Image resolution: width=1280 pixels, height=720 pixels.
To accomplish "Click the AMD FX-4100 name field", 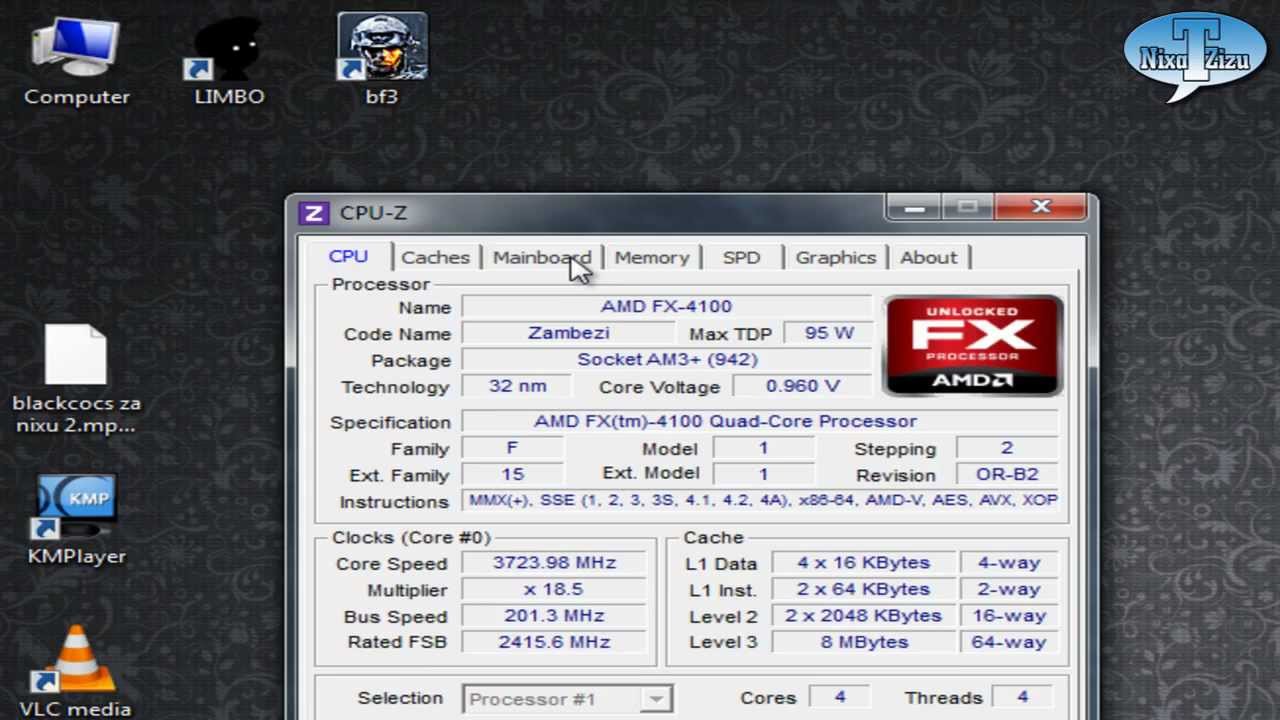I will [666, 307].
